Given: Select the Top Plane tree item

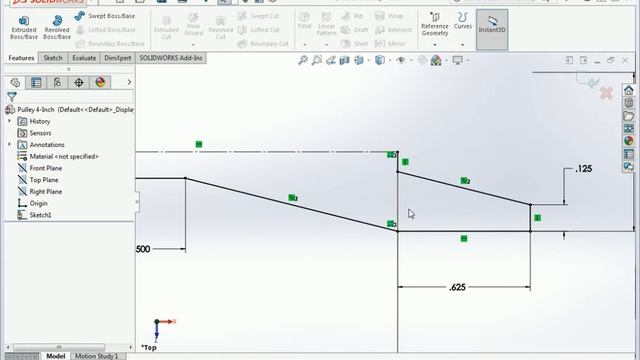Looking at the screenshot, I should (38, 180).
